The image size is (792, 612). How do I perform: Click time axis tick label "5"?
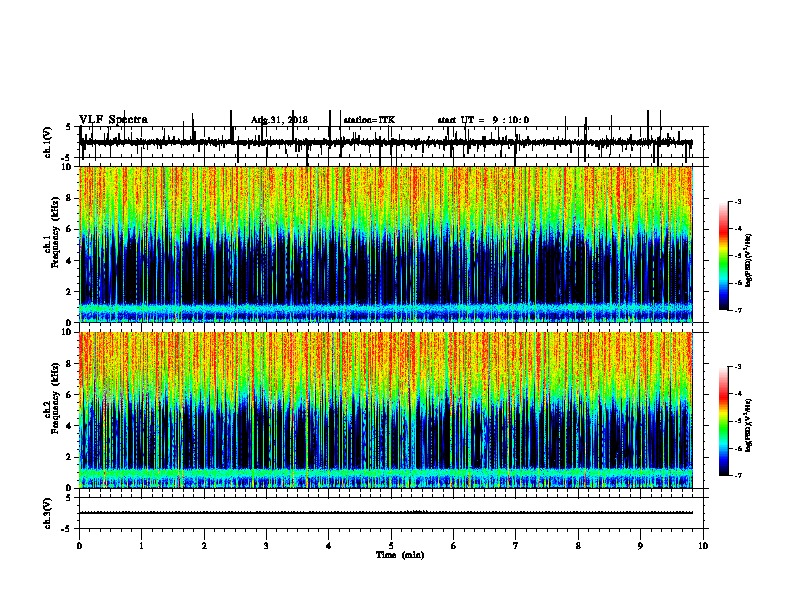(391, 546)
